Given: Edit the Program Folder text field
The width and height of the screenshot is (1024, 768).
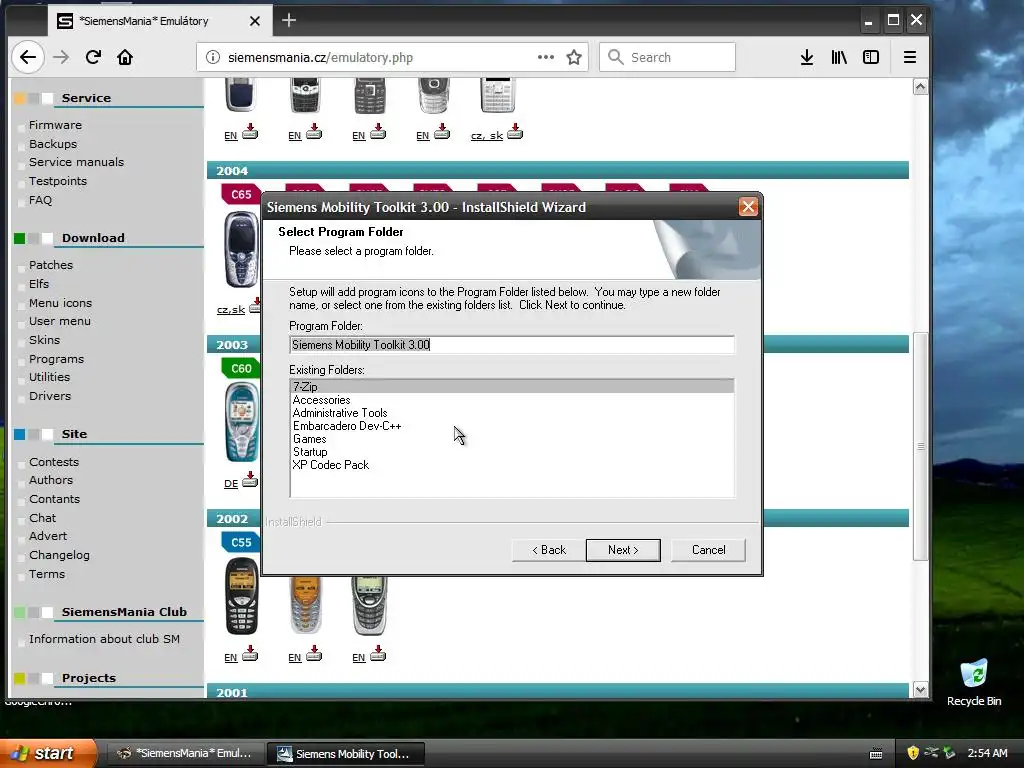Looking at the screenshot, I should [512, 345].
